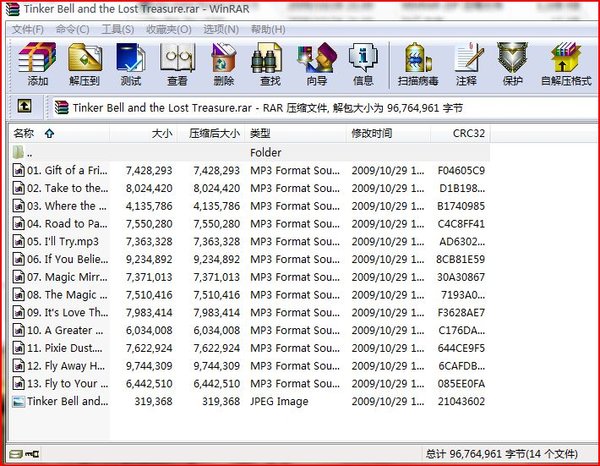Click the Folder type cell
Screen dimensions: 600x466
[x=266, y=152]
